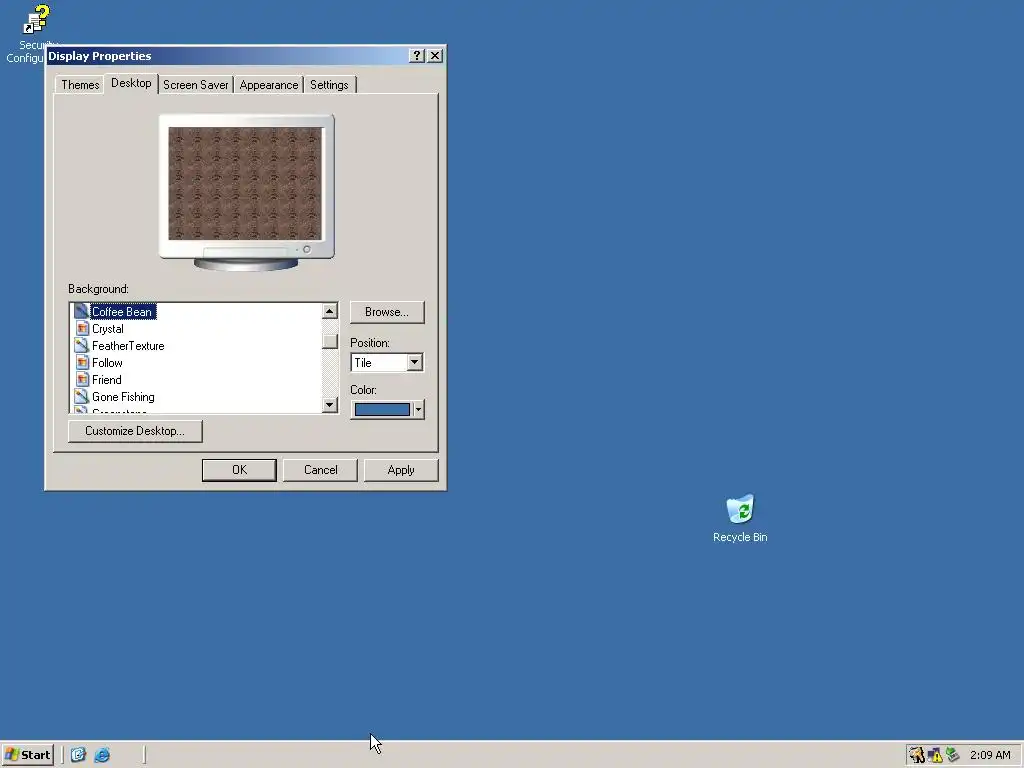Click background list scroll down arrow
The width and height of the screenshot is (1024, 768).
coord(330,405)
